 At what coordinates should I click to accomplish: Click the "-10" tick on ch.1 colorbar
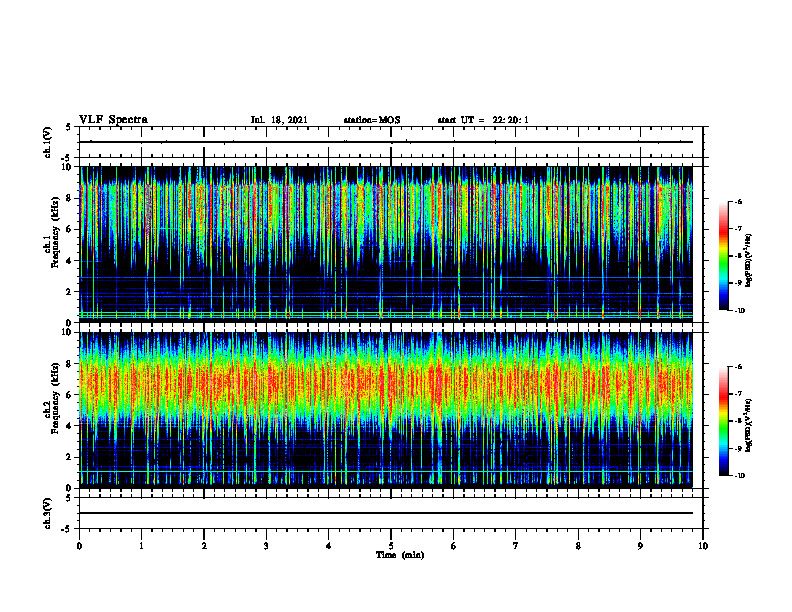(x=739, y=311)
